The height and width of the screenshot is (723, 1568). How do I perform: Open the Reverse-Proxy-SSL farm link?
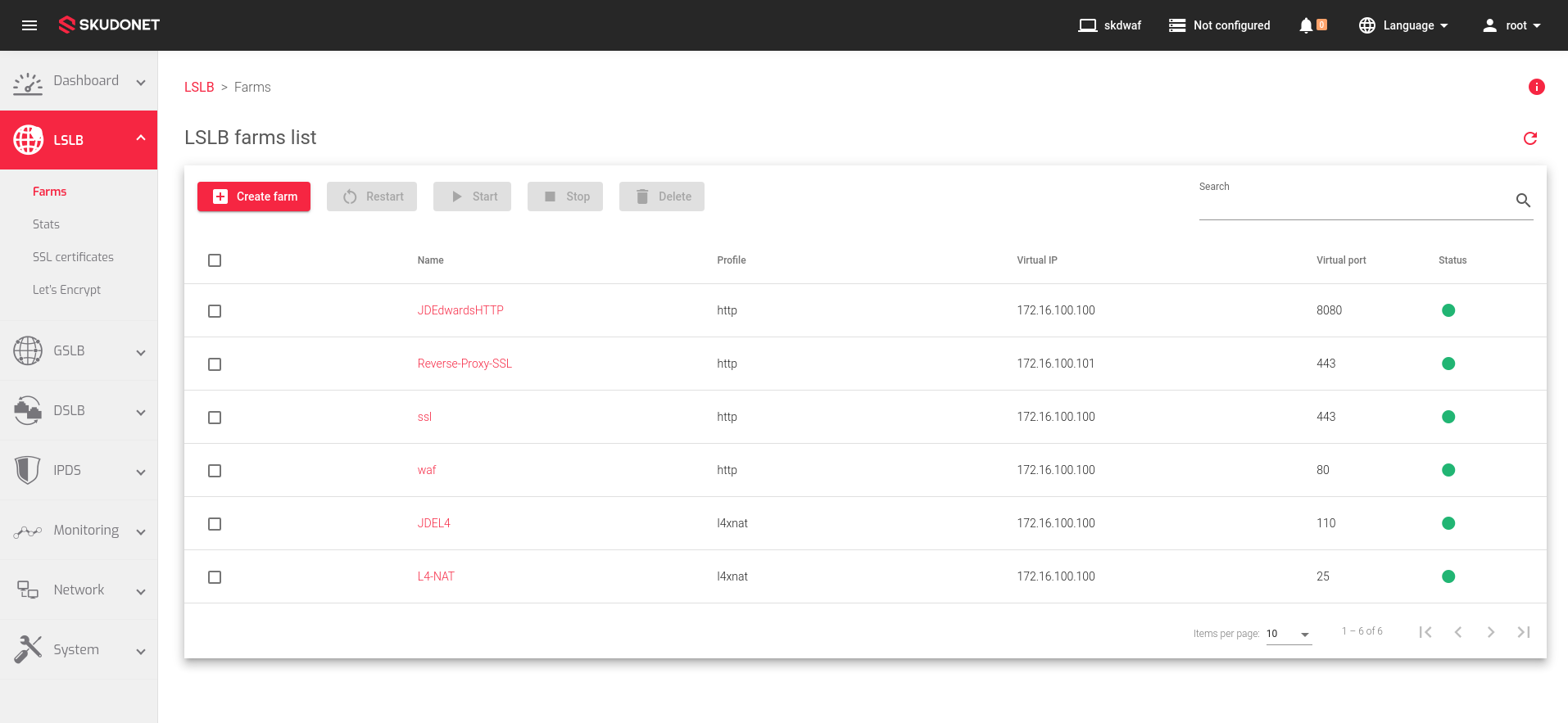tap(465, 364)
